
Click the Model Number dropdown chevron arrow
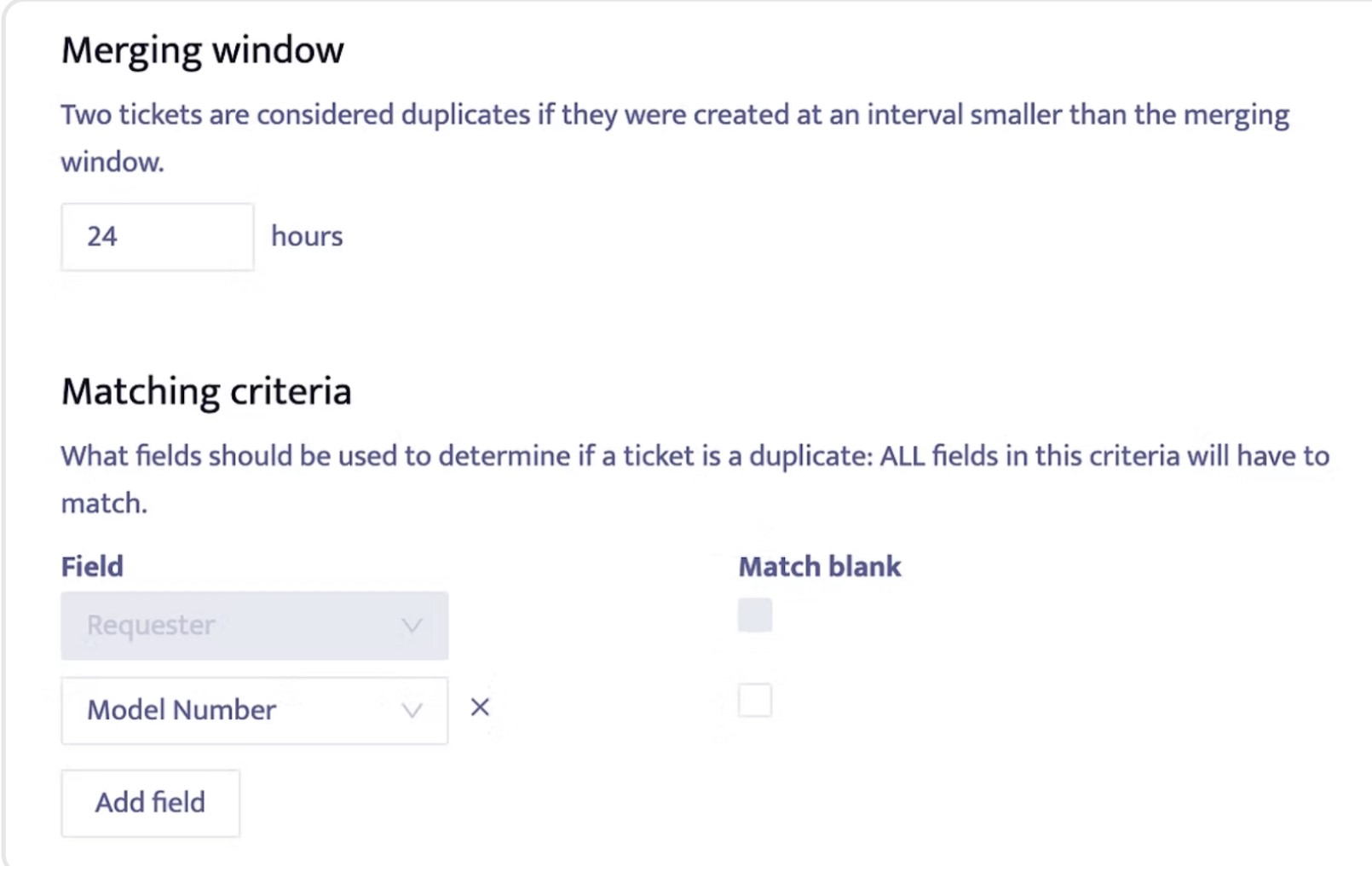412,711
